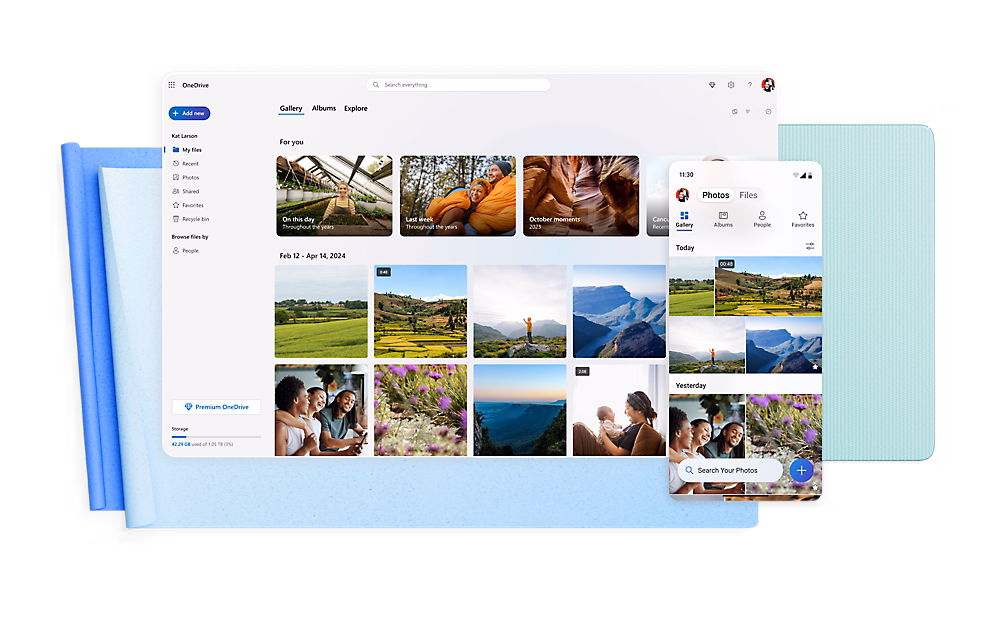Screen dimensions: 1000x630
Task: Switch to the Explore tab
Action: (356, 108)
